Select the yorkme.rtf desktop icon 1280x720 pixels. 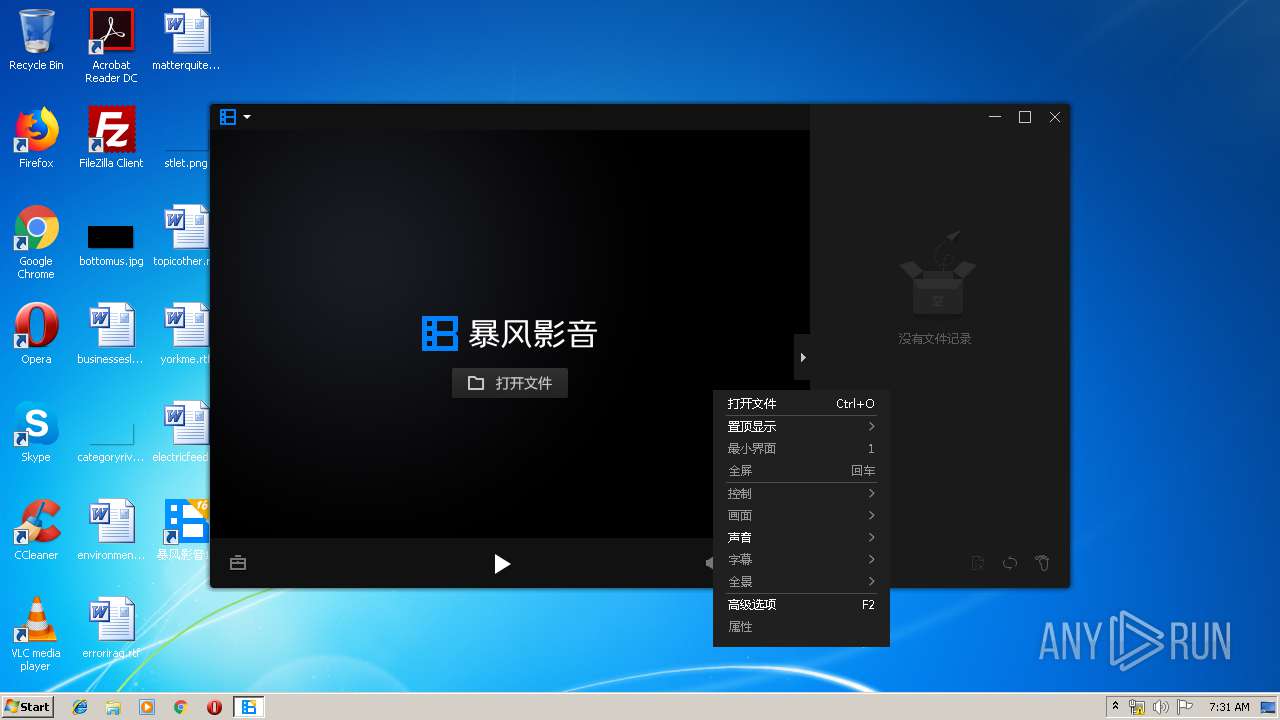tap(186, 334)
